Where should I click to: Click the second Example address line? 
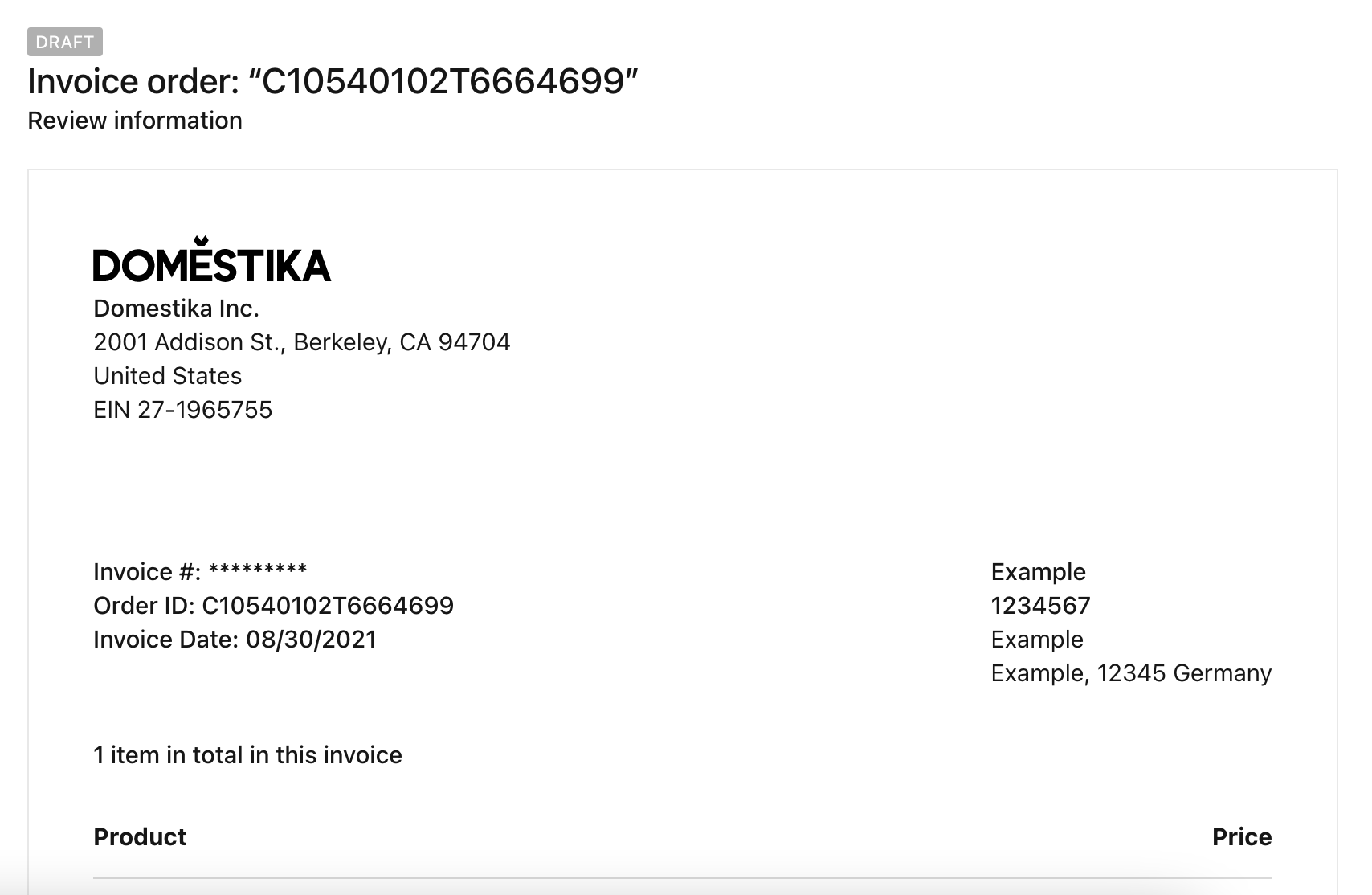[1037, 640]
